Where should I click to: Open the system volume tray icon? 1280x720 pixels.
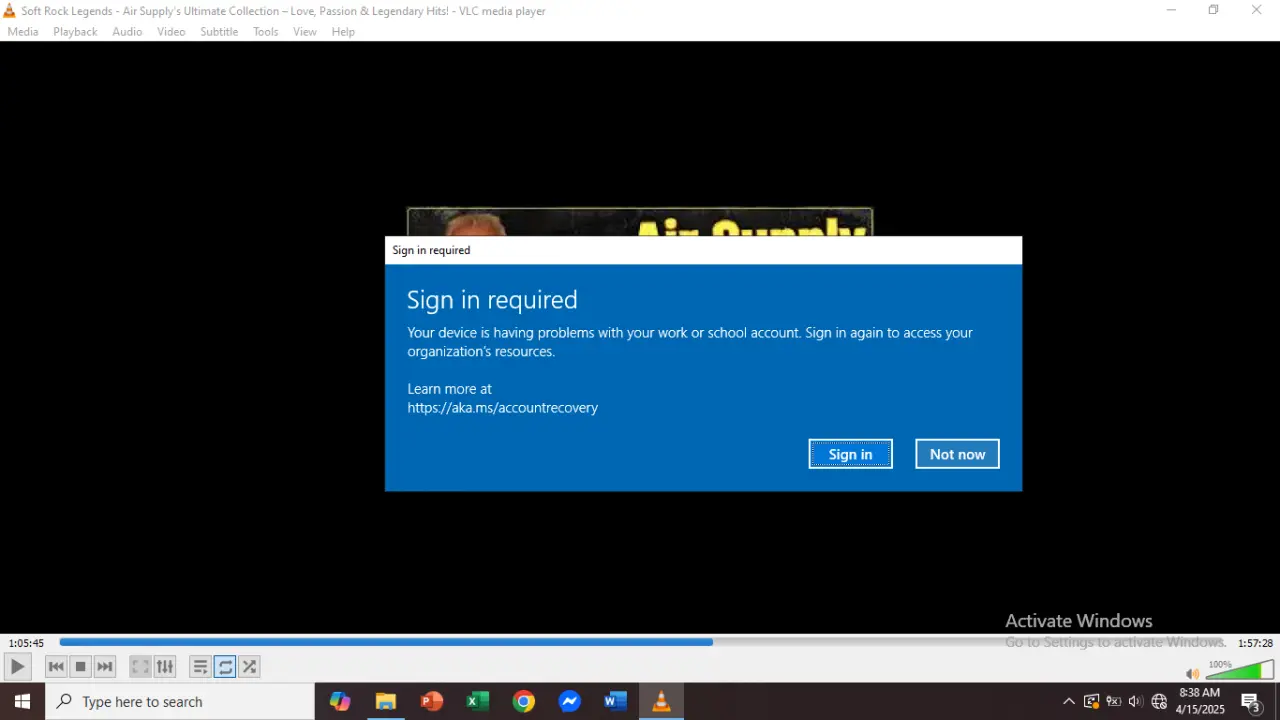(1135, 701)
